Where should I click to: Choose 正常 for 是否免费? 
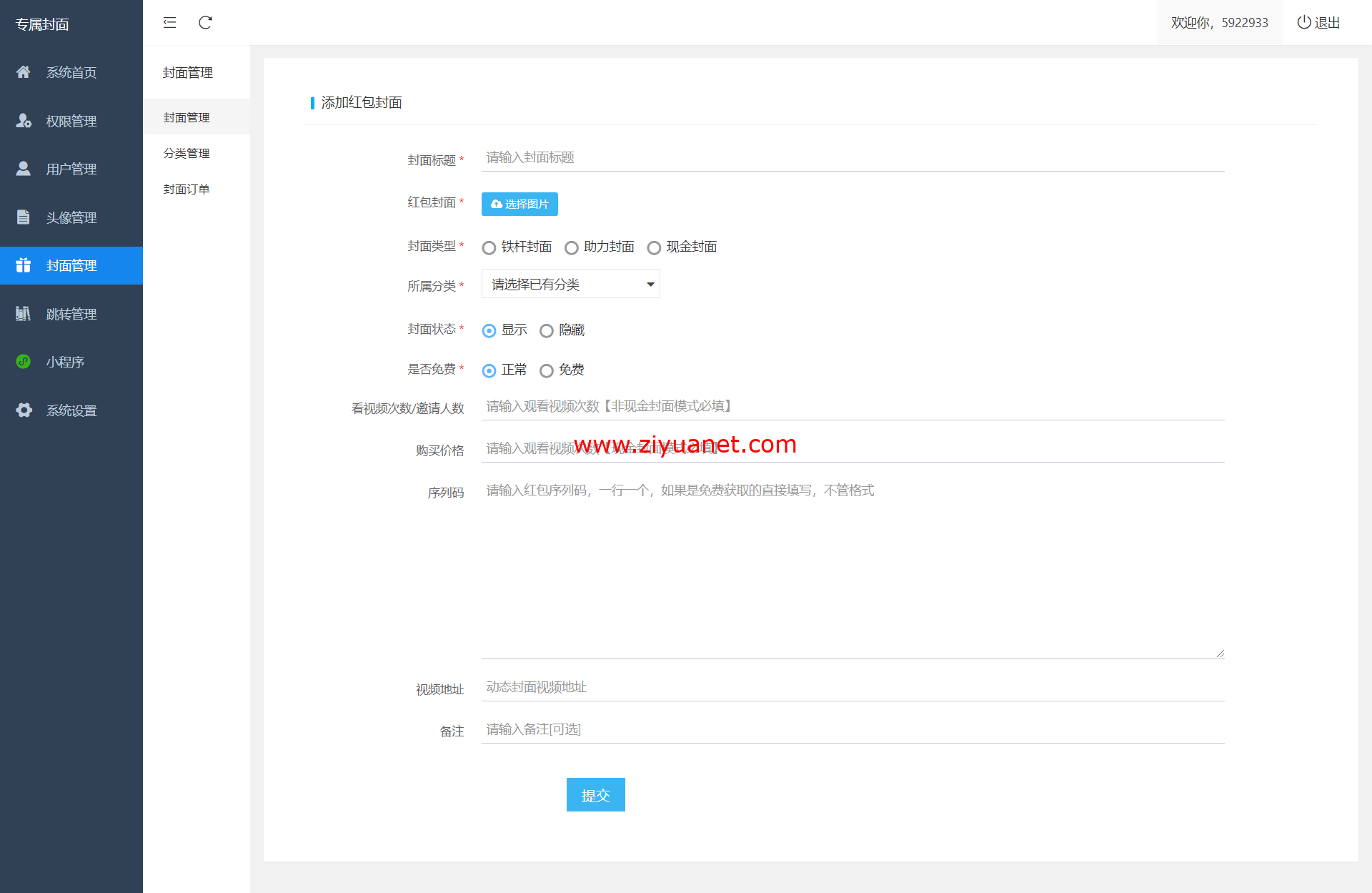coord(489,370)
